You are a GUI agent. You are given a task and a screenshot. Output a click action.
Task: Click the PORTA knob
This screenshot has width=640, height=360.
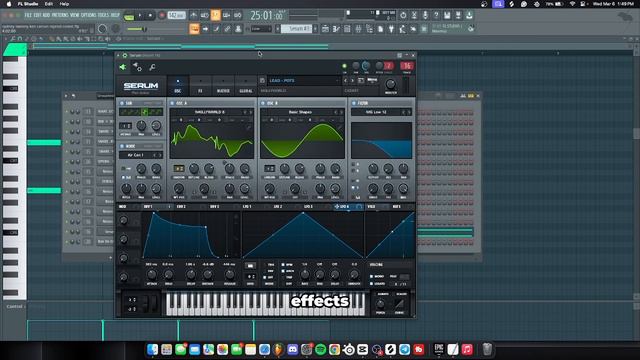[380, 304]
